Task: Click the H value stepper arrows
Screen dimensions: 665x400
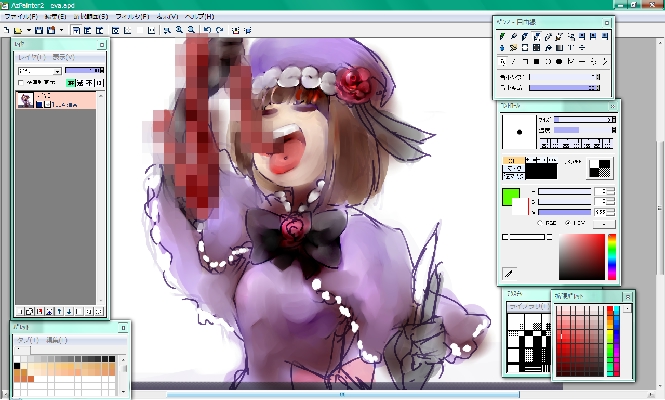Action: pyautogui.click(x=612, y=191)
